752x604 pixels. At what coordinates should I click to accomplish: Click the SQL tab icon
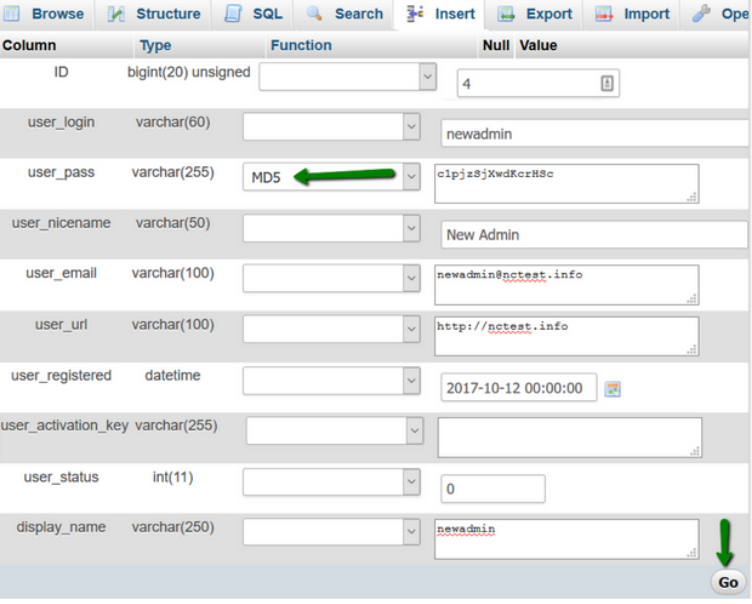[234, 14]
